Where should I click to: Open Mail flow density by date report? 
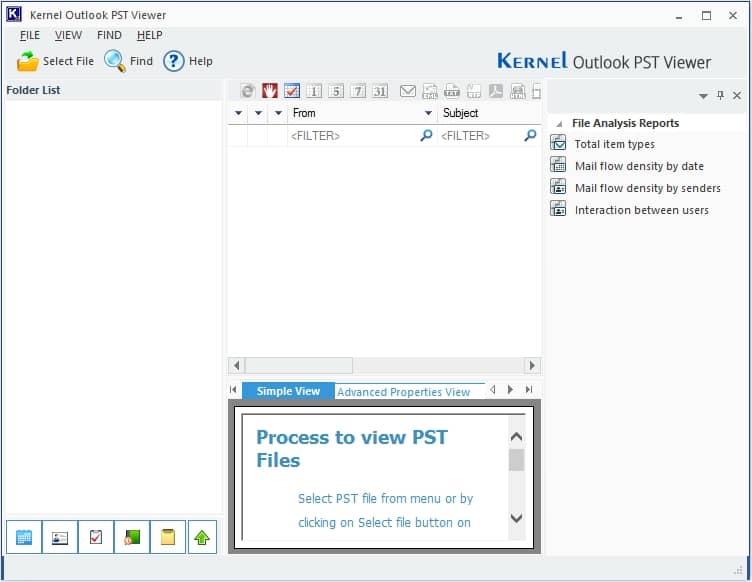639,166
